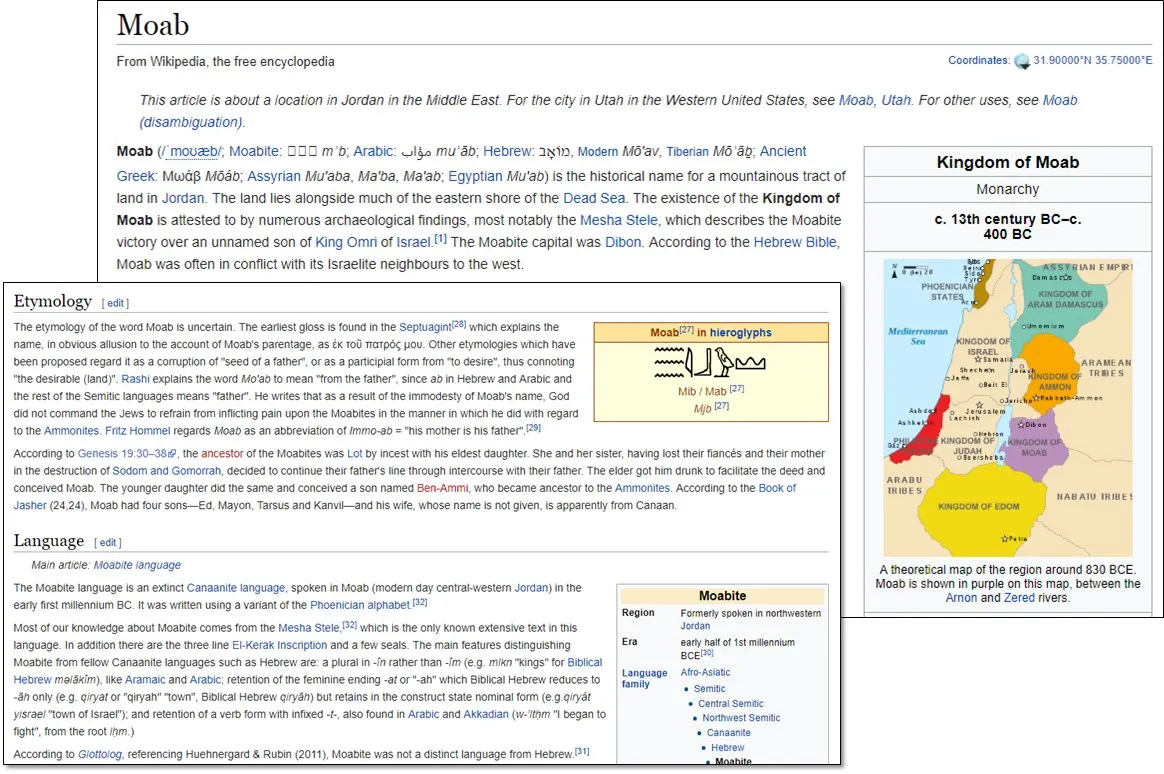The height and width of the screenshot is (774, 1164).
Task: Click the Mesha Stele link in the intro
Action: point(618,220)
